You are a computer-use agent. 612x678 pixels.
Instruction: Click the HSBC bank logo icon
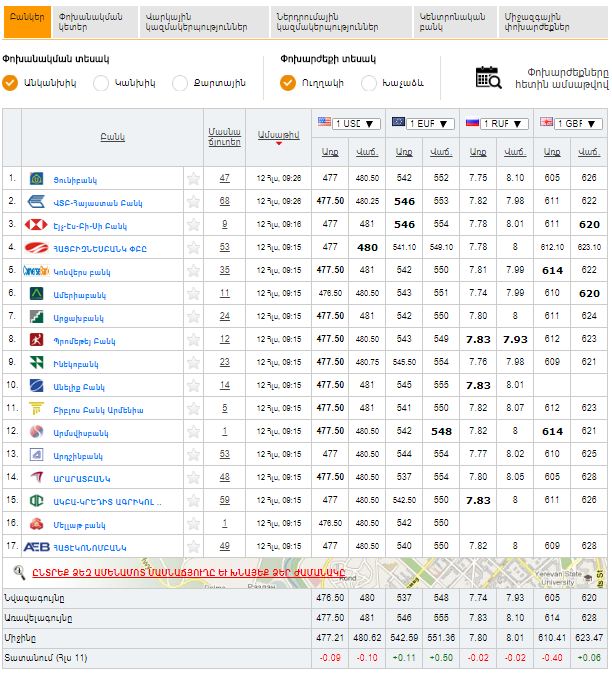37,247
